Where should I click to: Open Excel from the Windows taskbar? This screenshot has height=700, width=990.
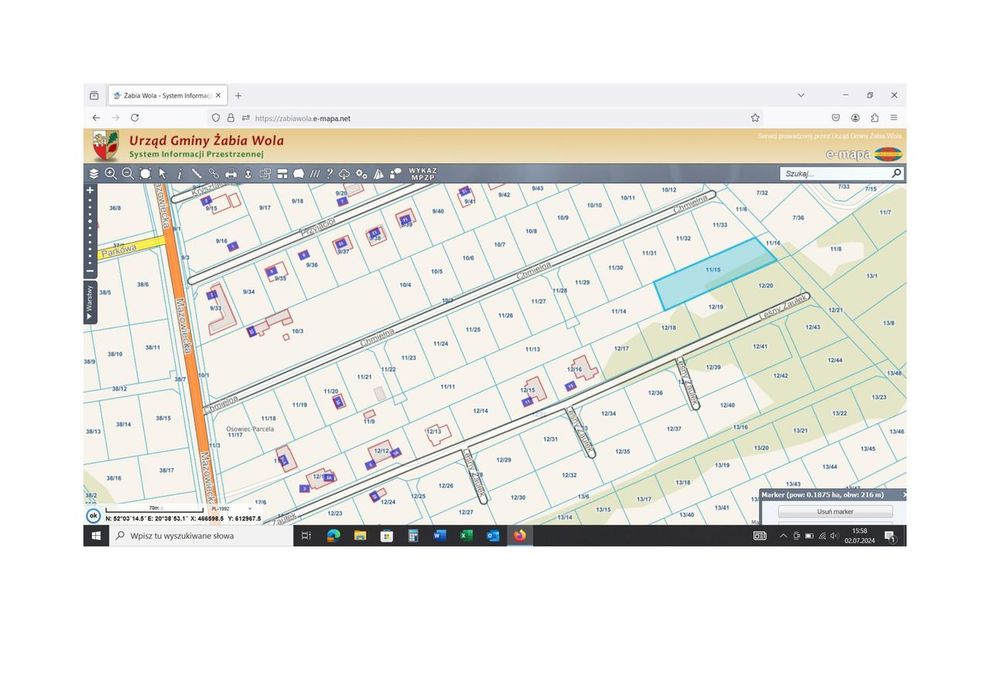click(467, 536)
